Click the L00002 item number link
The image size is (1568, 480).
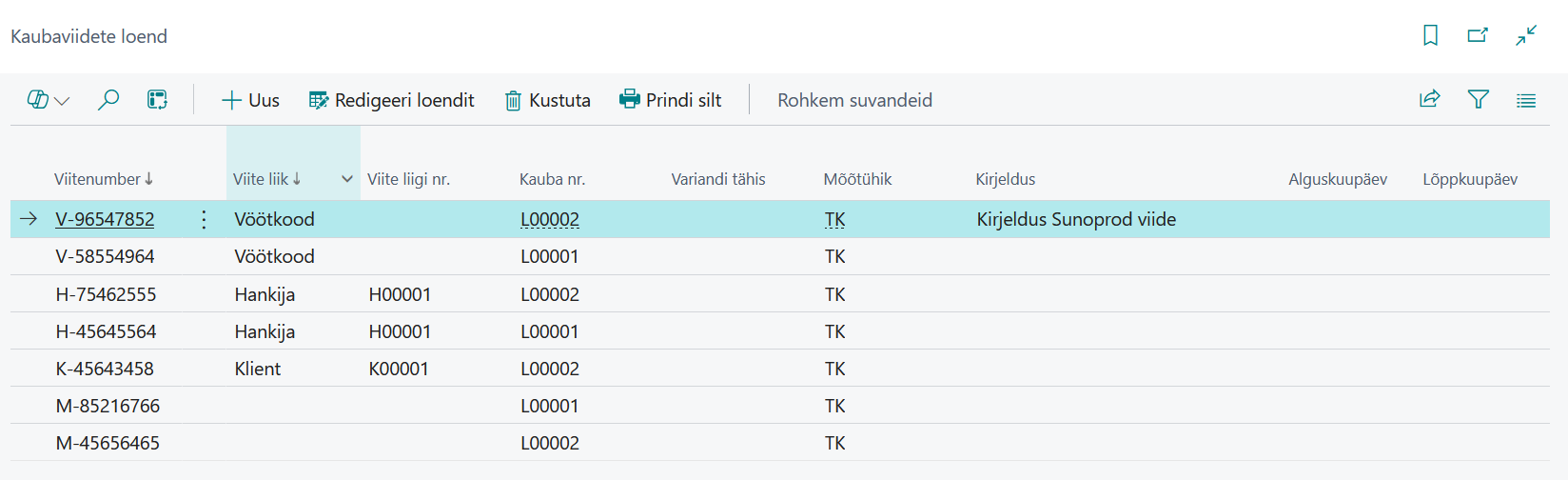[550, 219]
